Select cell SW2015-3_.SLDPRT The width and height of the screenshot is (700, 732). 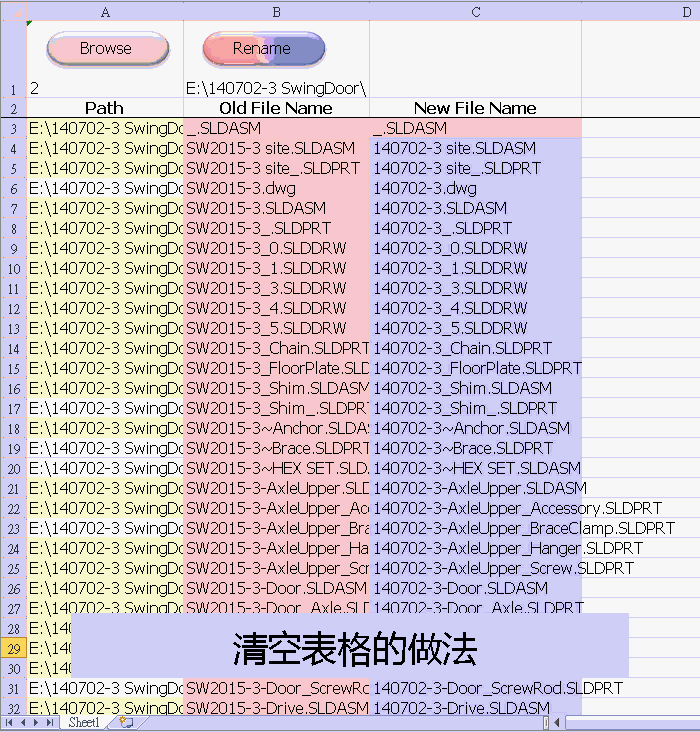[x=276, y=228]
